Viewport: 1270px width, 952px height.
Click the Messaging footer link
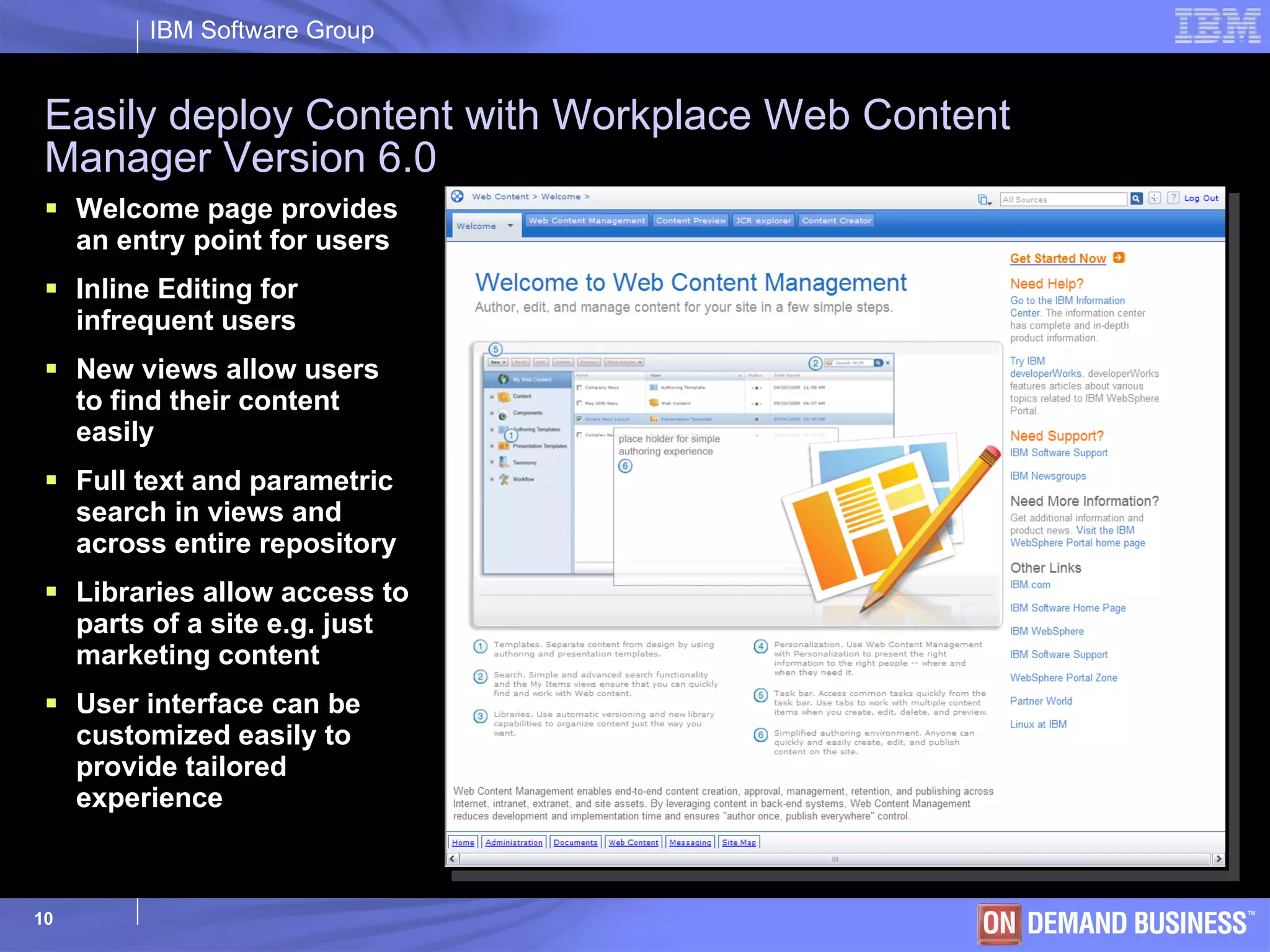point(690,842)
